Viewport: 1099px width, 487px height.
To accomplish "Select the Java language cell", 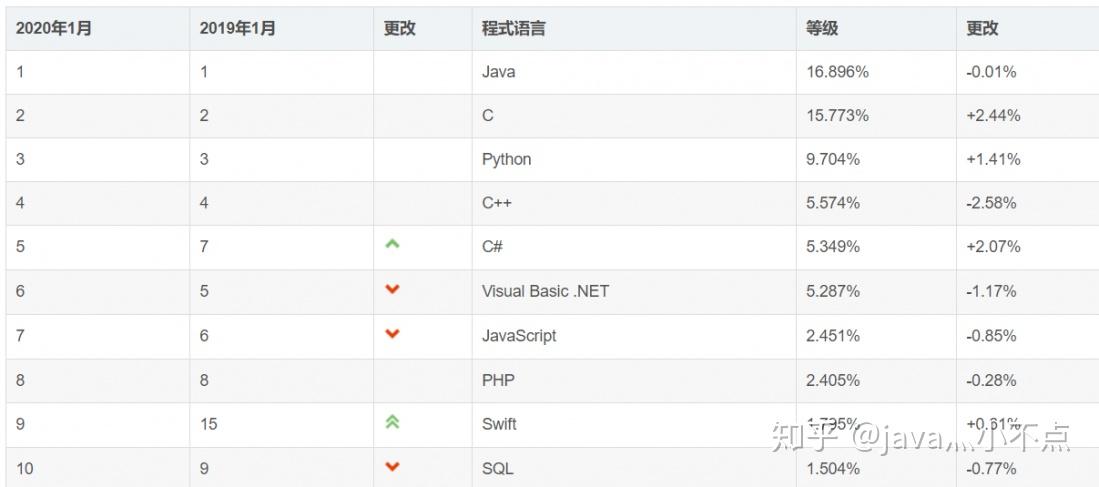I will coord(499,72).
